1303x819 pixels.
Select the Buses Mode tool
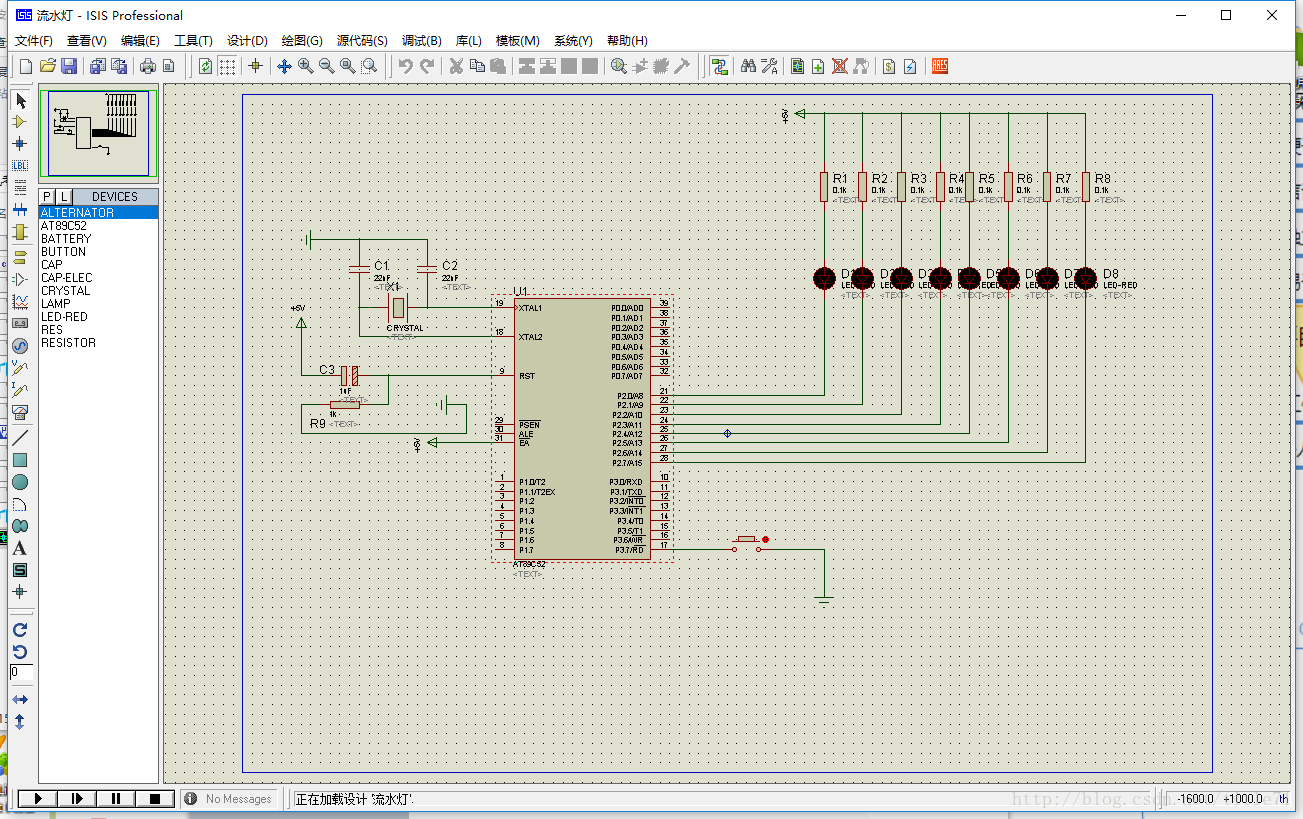pos(20,210)
